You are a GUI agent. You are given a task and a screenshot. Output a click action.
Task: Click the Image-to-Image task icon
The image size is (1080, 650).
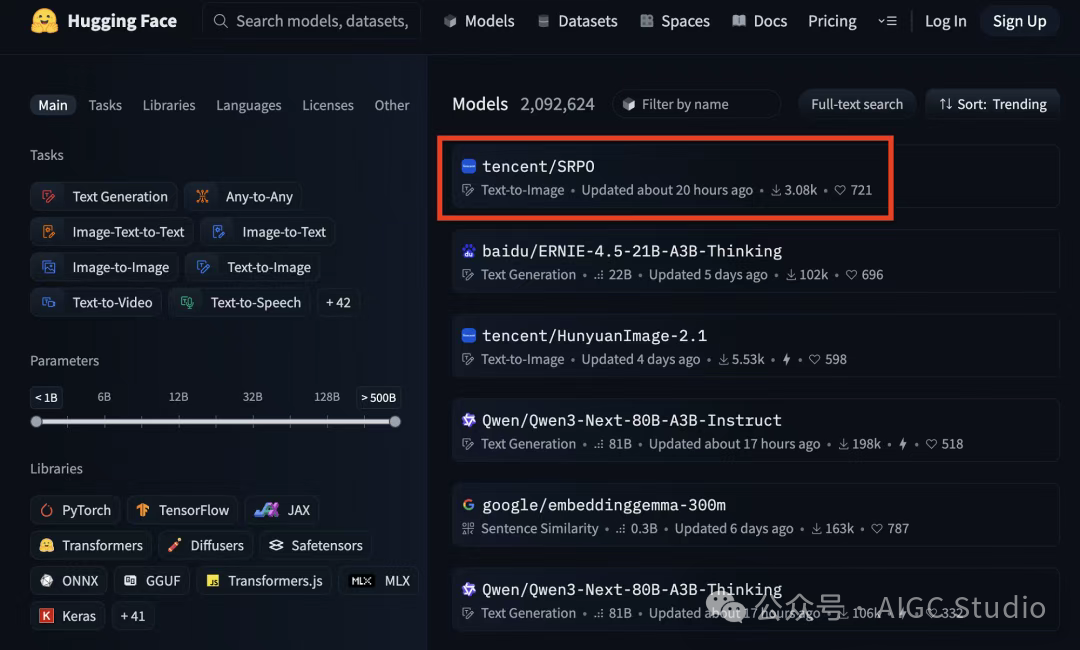point(49,266)
